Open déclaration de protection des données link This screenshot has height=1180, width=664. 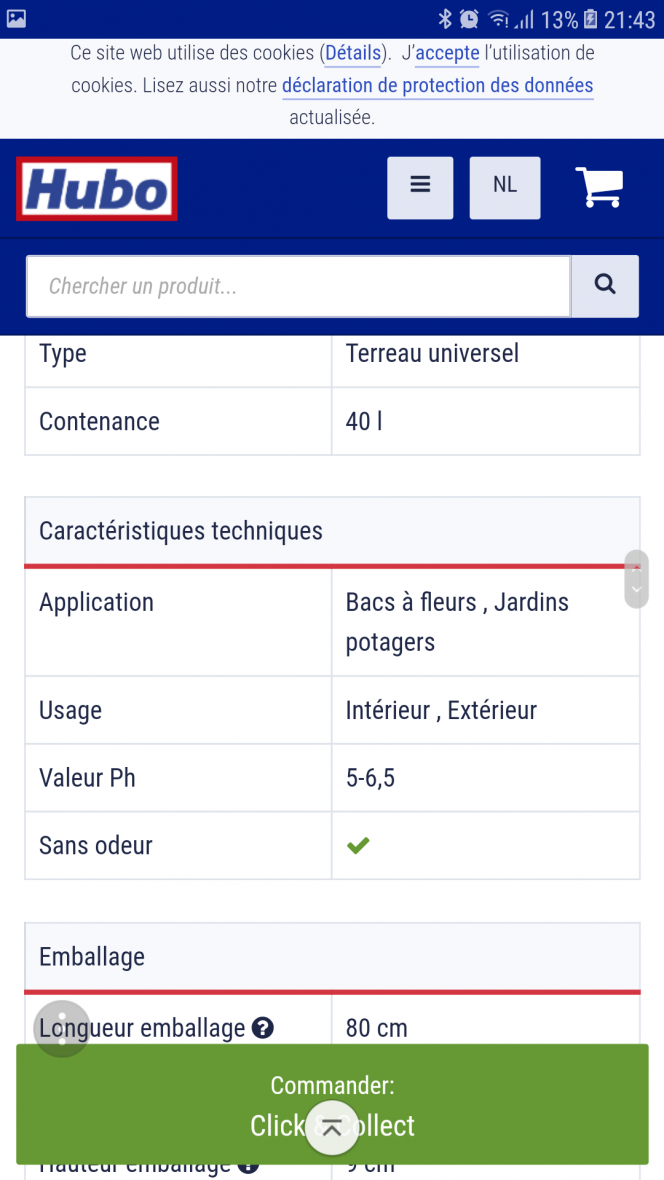tap(437, 86)
